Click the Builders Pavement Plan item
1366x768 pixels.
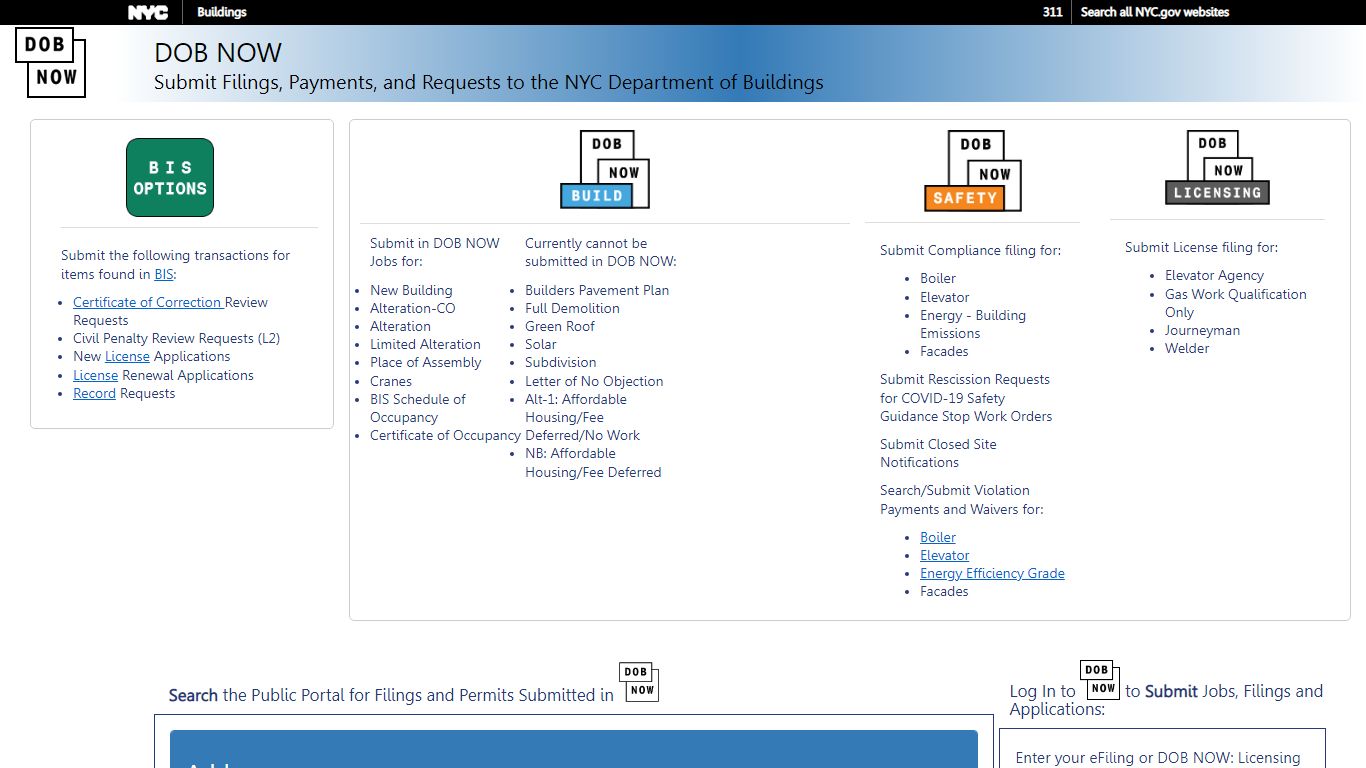(x=597, y=290)
